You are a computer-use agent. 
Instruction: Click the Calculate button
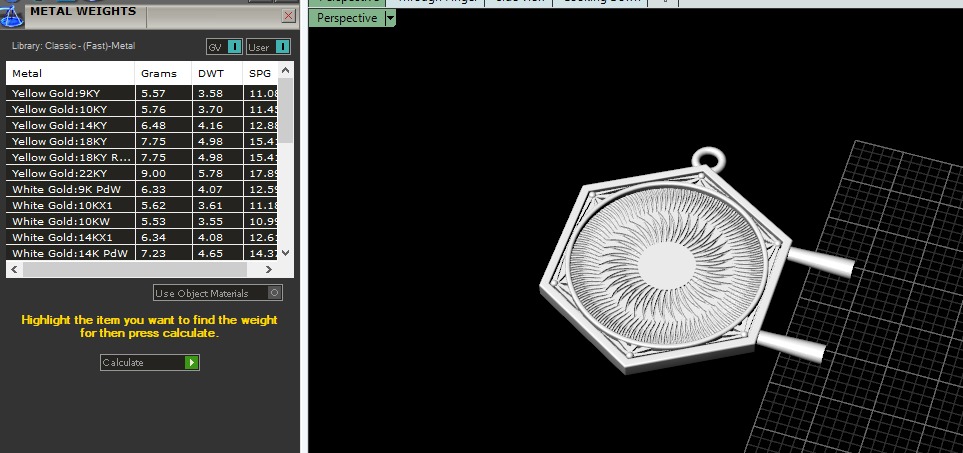[150, 362]
